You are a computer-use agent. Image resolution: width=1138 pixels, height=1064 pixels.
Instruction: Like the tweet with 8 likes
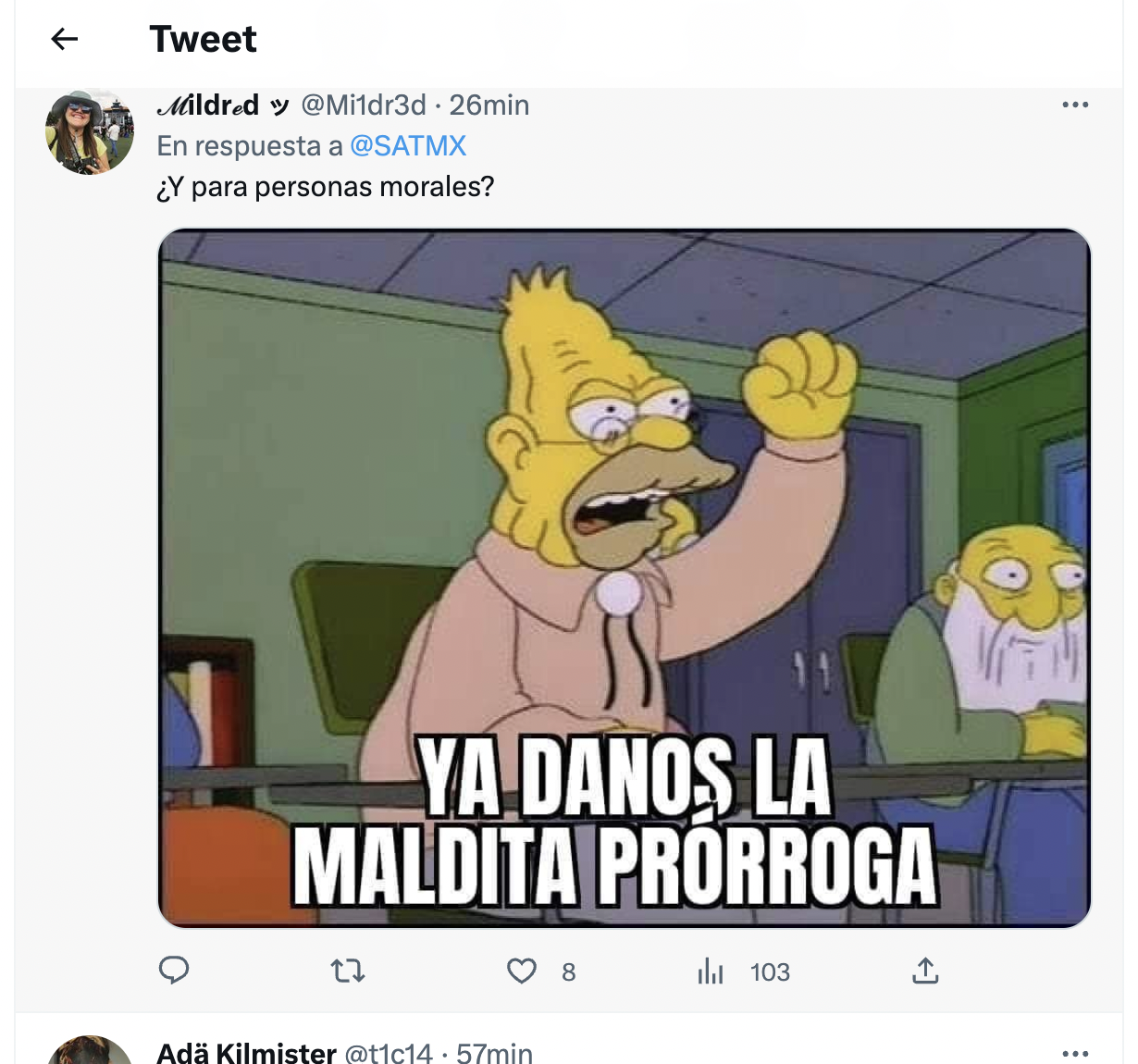click(522, 971)
